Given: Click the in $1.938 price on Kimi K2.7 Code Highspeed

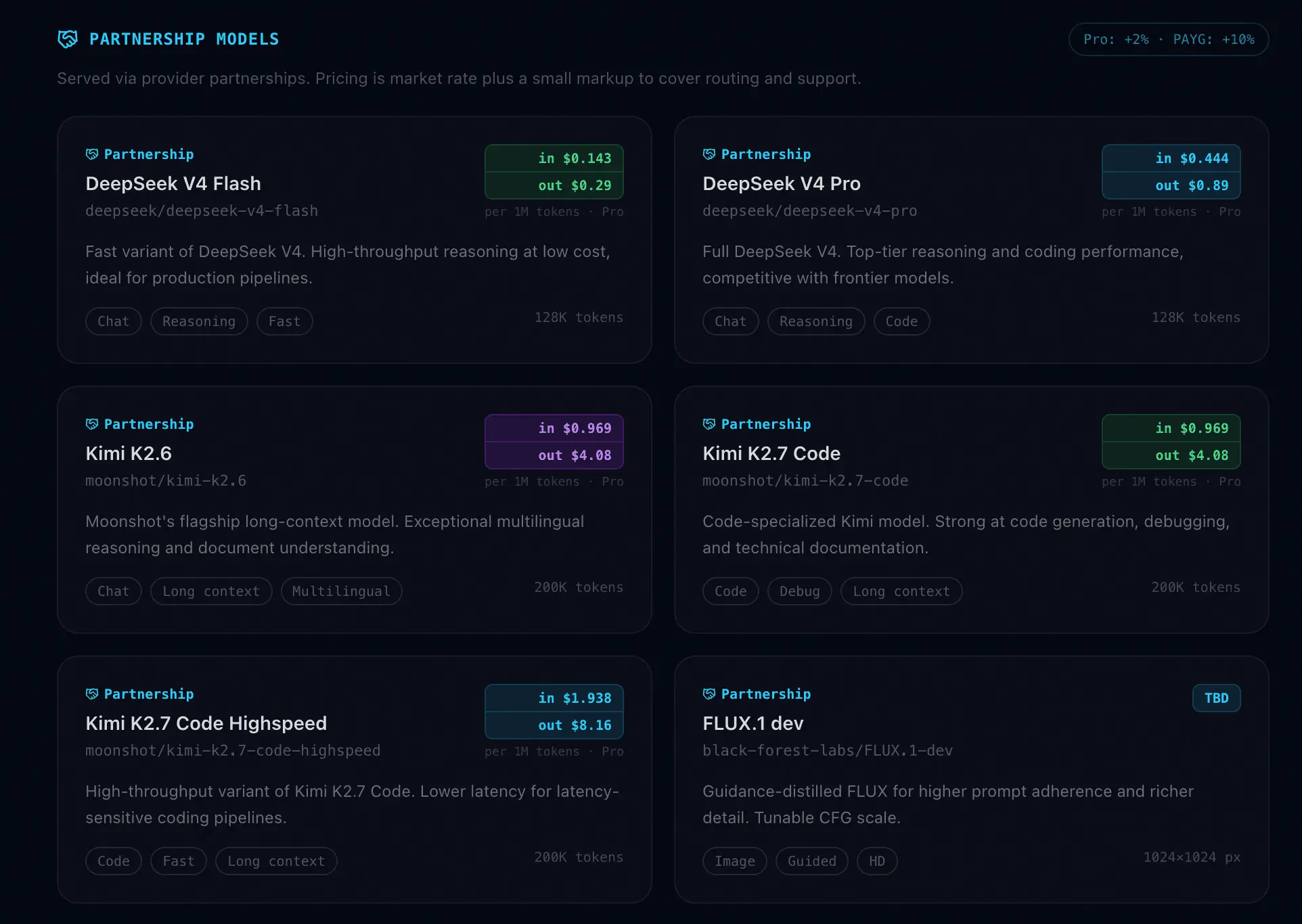Looking at the screenshot, I should pyautogui.click(x=554, y=698).
